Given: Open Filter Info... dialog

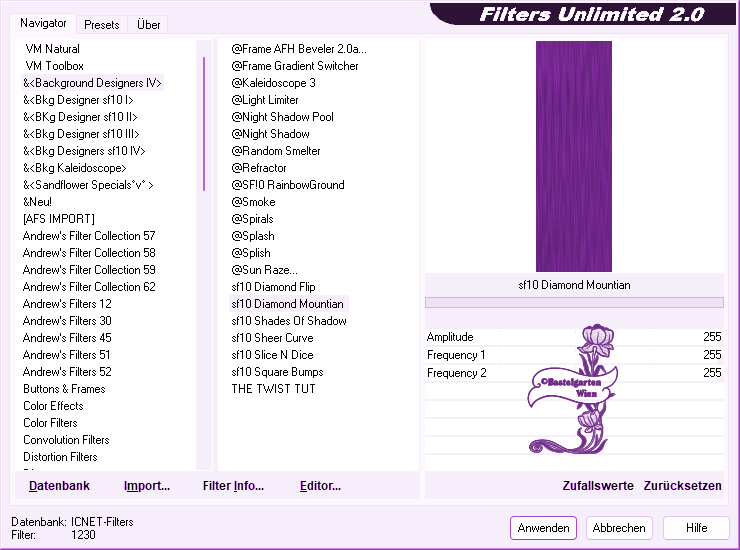Looking at the screenshot, I should coord(233,486).
